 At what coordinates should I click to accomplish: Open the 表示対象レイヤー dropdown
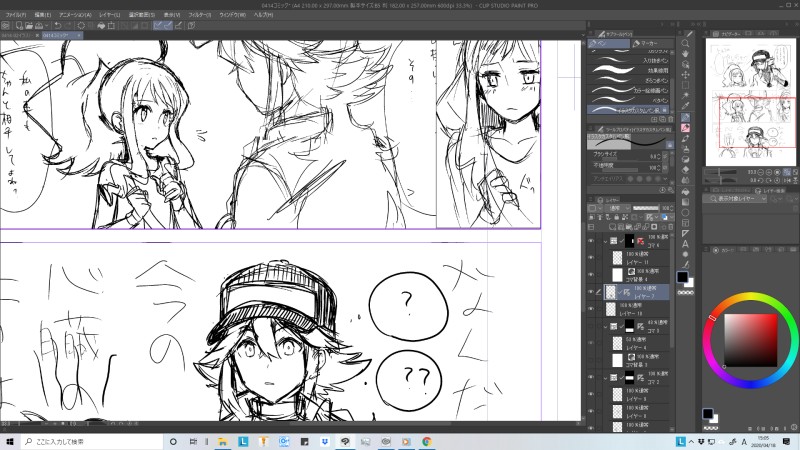point(735,198)
